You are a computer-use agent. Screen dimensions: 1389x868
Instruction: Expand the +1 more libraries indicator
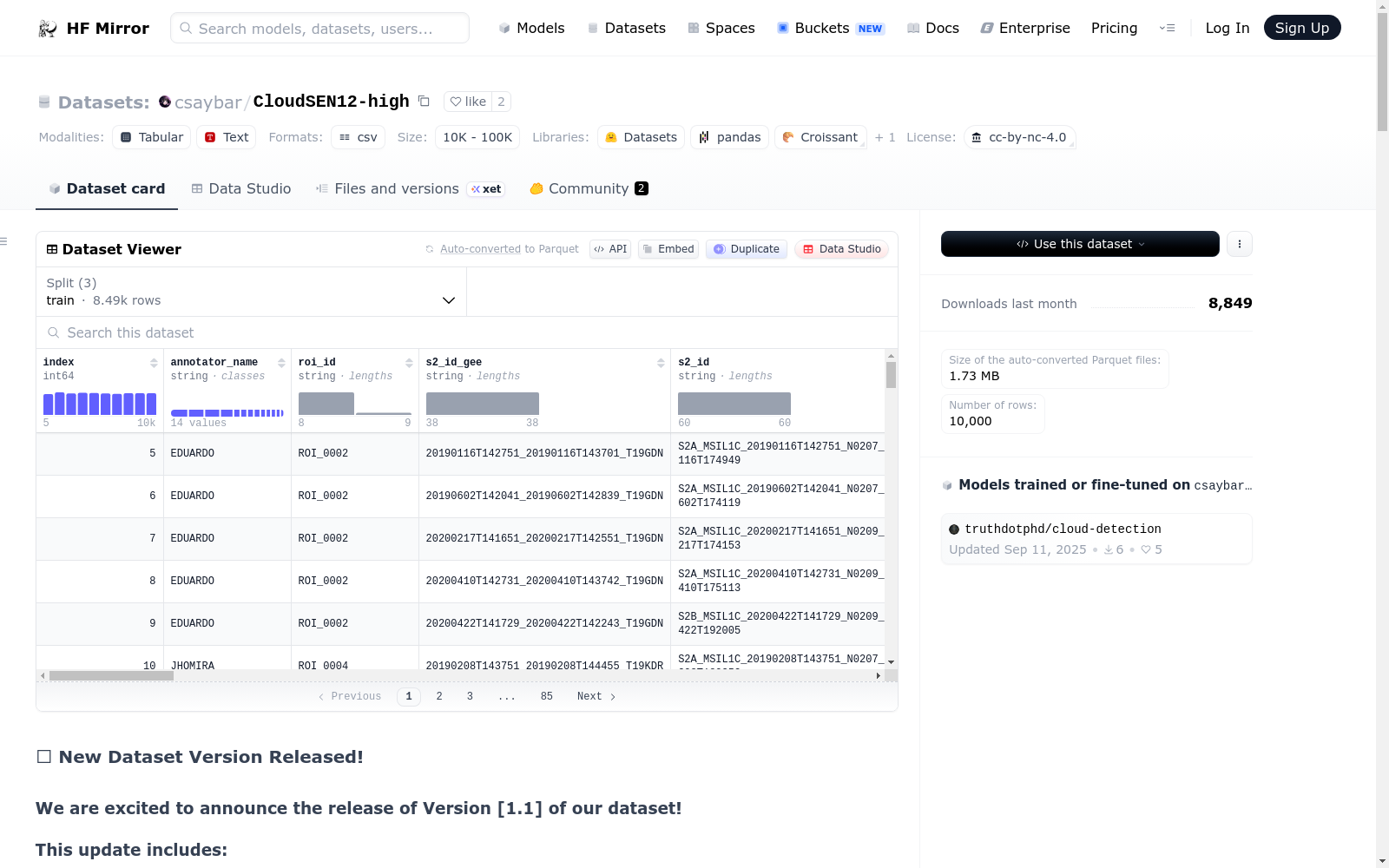coord(885,137)
